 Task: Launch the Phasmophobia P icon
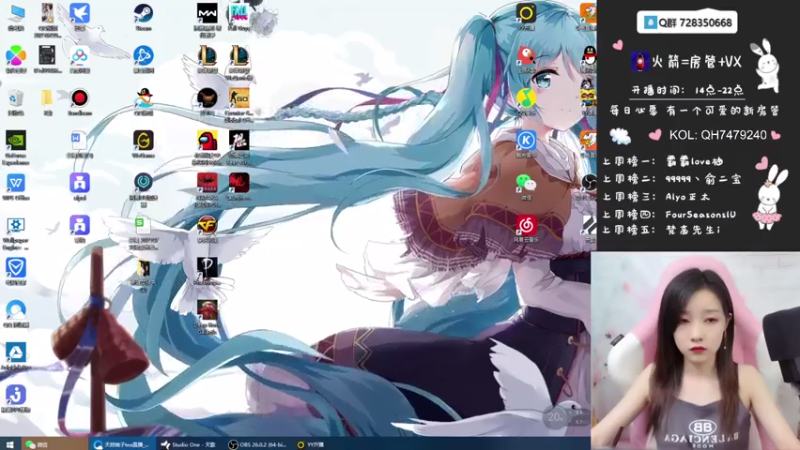click(x=207, y=267)
